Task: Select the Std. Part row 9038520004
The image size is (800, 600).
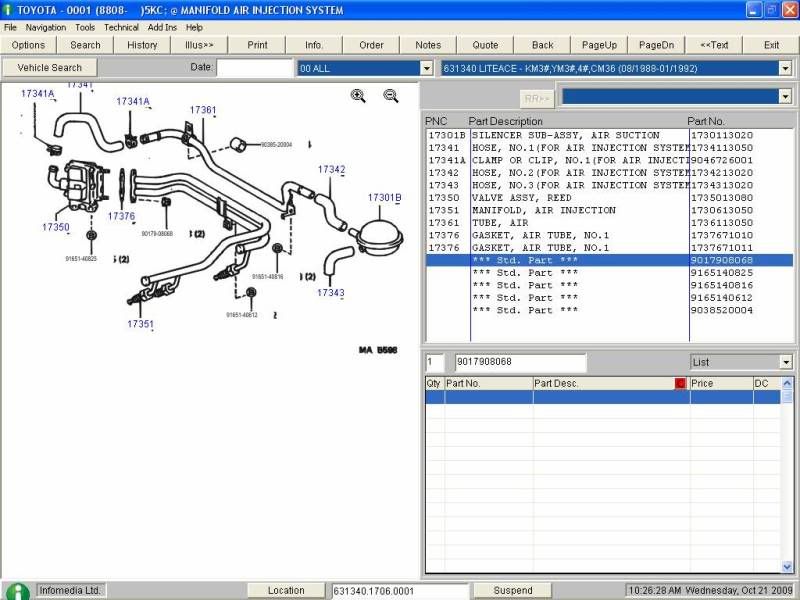Action: tap(609, 310)
